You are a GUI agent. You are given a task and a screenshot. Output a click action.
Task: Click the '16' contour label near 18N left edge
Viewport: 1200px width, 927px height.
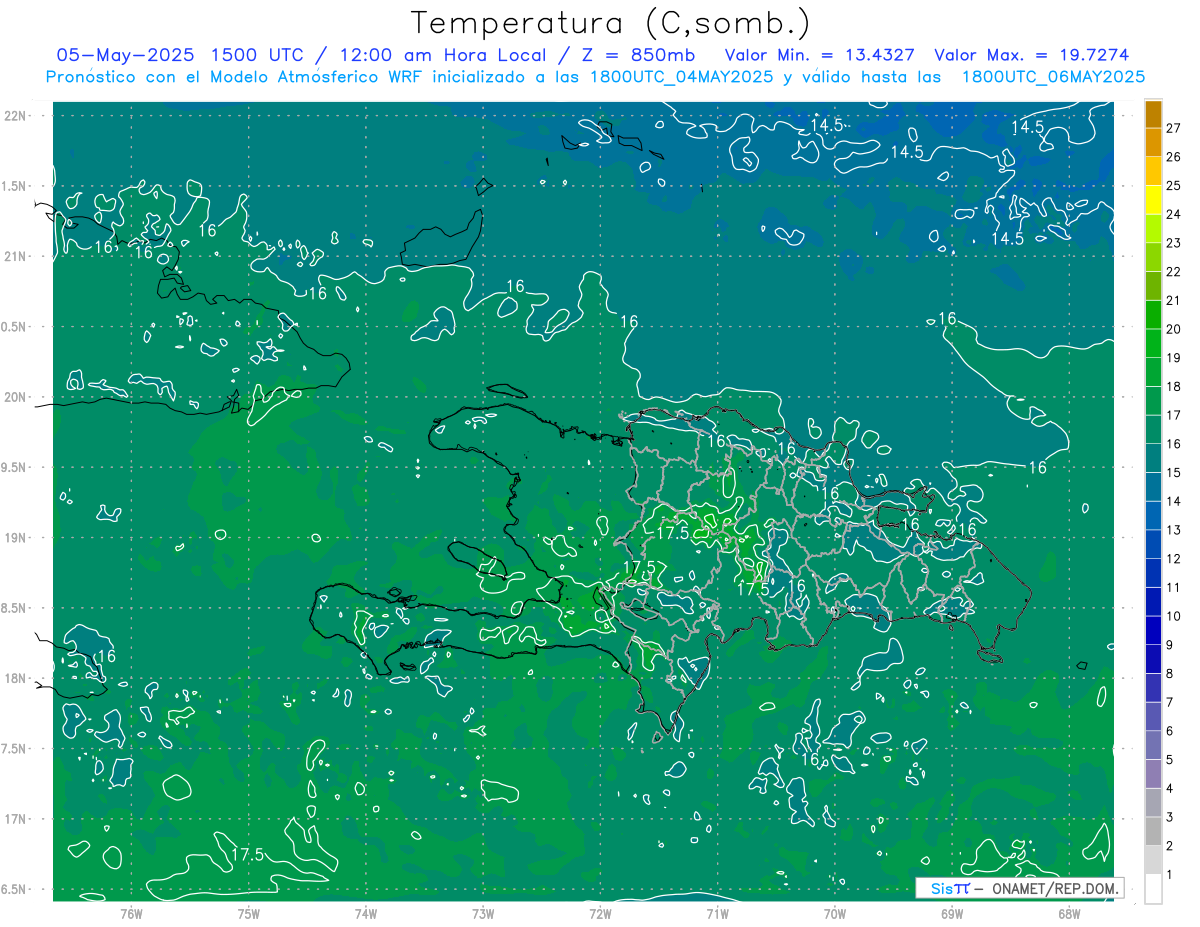pos(106,657)
